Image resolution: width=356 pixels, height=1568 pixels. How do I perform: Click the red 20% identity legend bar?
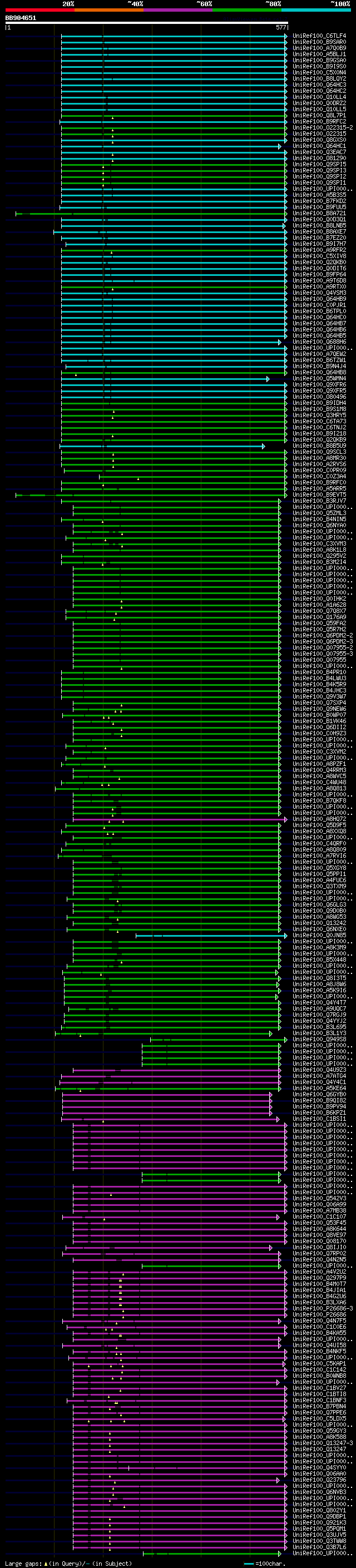[x=39, y=10]
